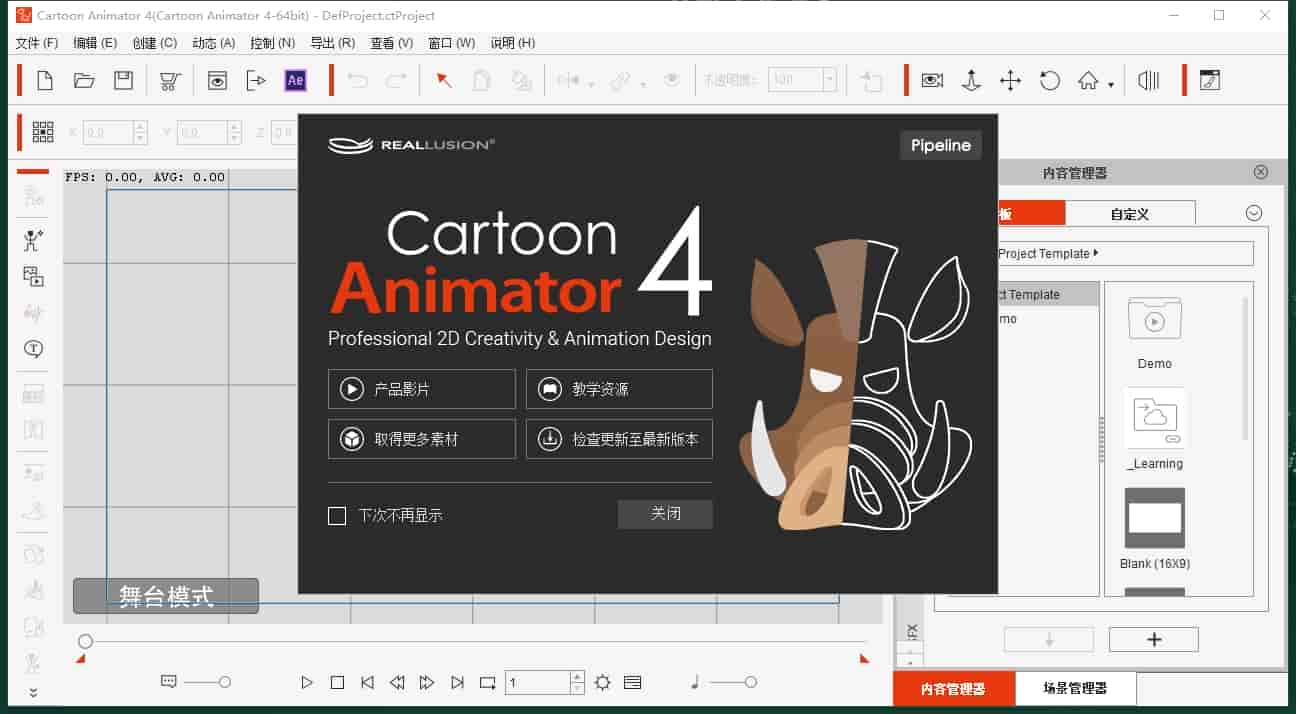Expand the Project Template path arrow
This screenshot has height=714, width=1296.
pos(1096,253)
